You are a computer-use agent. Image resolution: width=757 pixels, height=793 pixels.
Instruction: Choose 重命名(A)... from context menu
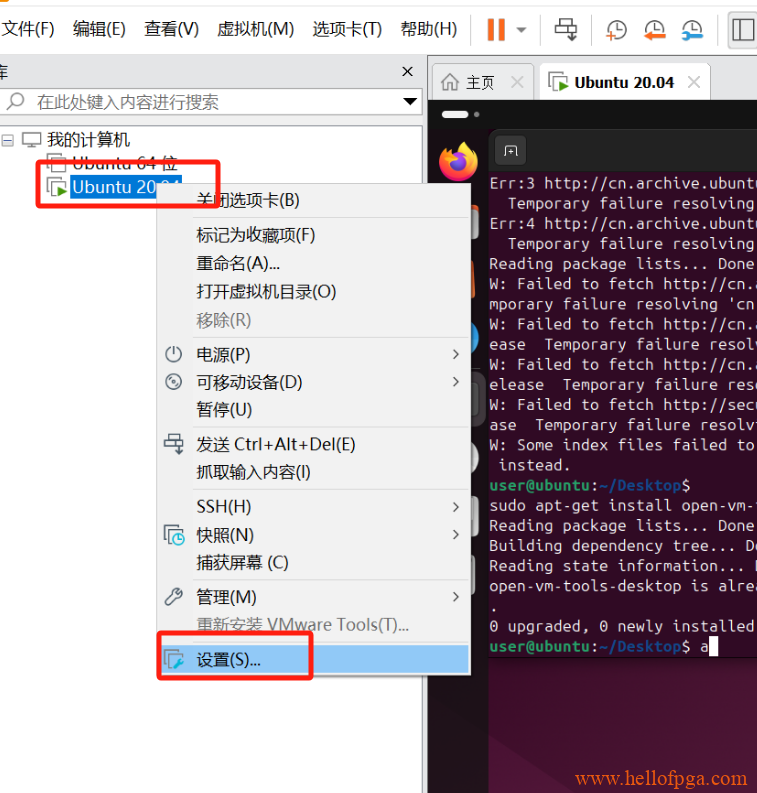click(x=314, y=263)
